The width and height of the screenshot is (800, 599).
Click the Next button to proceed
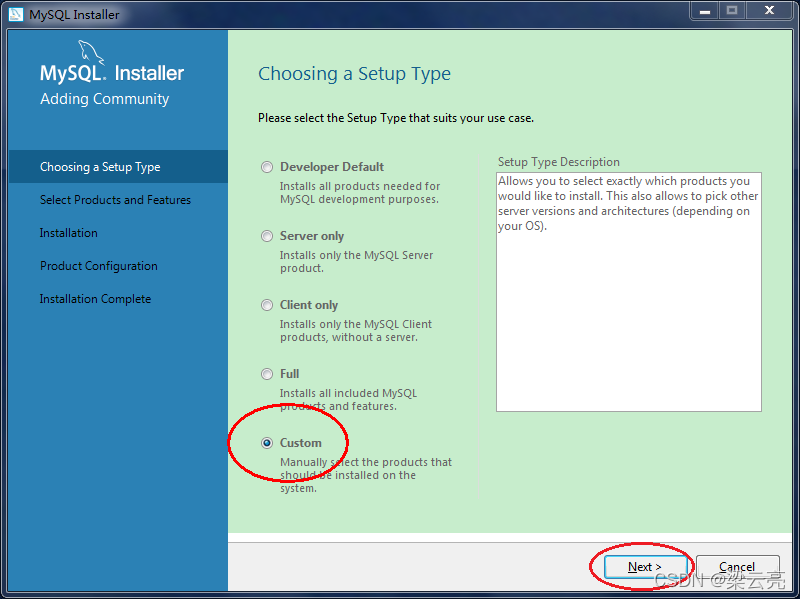(645, 566)
